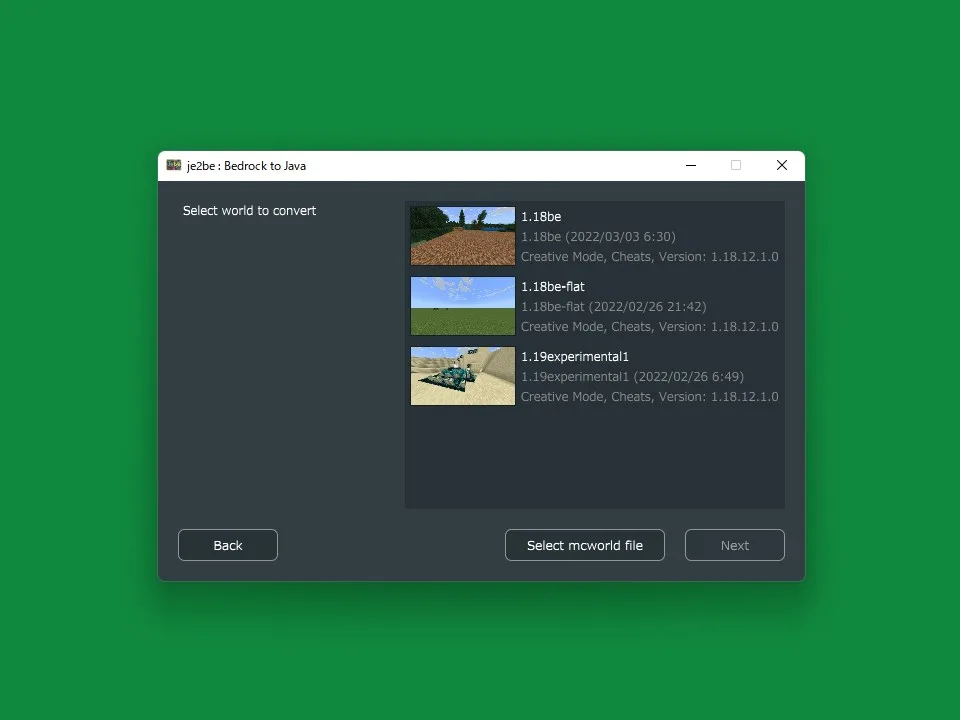The width and height of the screenshot is (960, 720).
Task: Click the 1.18be-flat date line 2022/02/26 21:42
Action: coord(613,307)
